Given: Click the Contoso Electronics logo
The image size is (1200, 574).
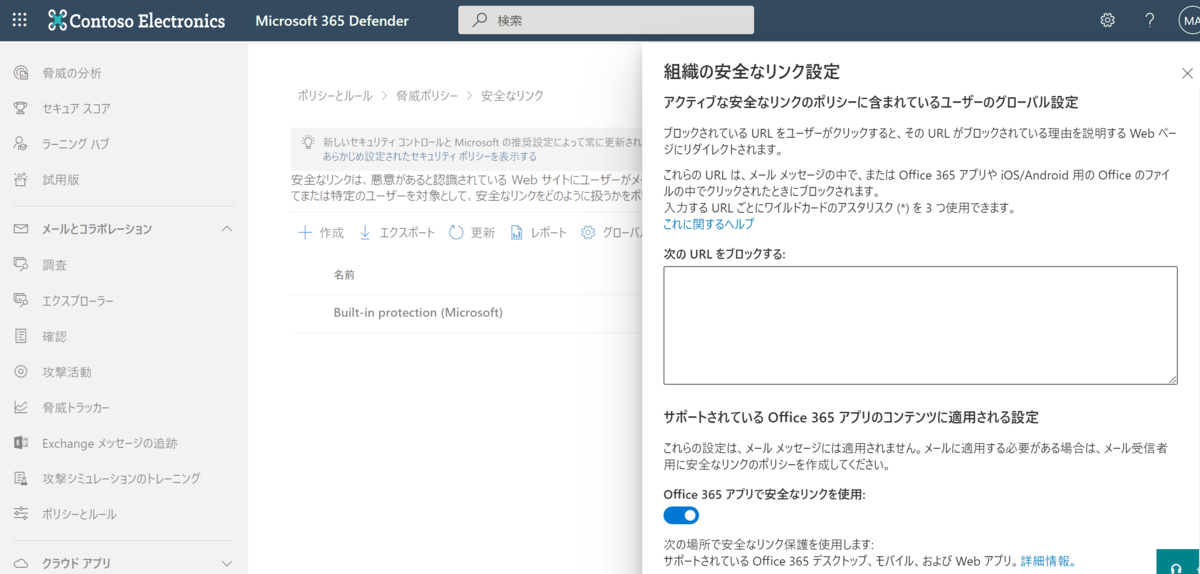Looking at the screenshot, I should (x=137, y=20).
